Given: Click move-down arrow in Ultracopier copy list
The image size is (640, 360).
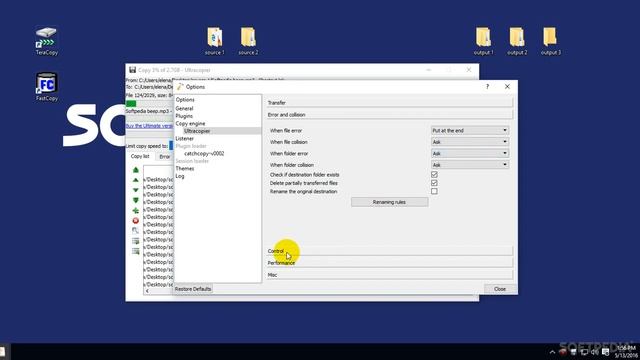Looking at the screenshot, I should (x=136, y=190).
